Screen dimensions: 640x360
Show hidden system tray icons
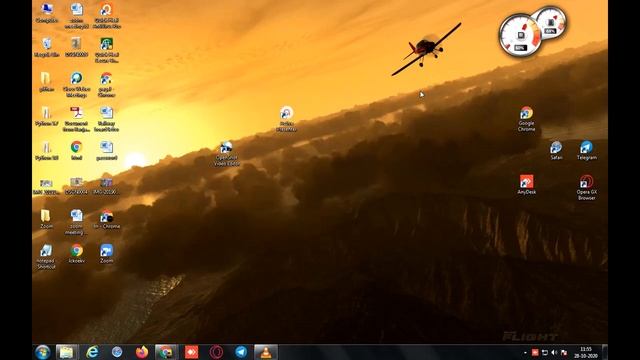[525, 353]
